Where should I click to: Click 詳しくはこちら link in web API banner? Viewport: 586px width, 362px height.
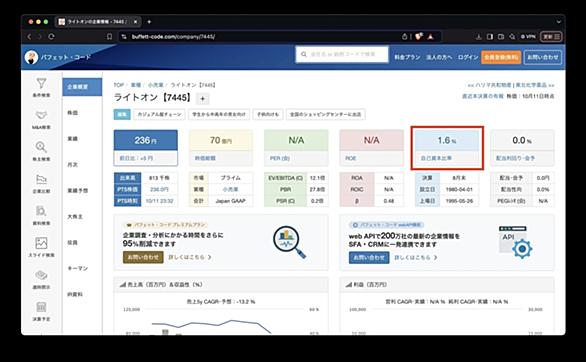tap(416, 257)
